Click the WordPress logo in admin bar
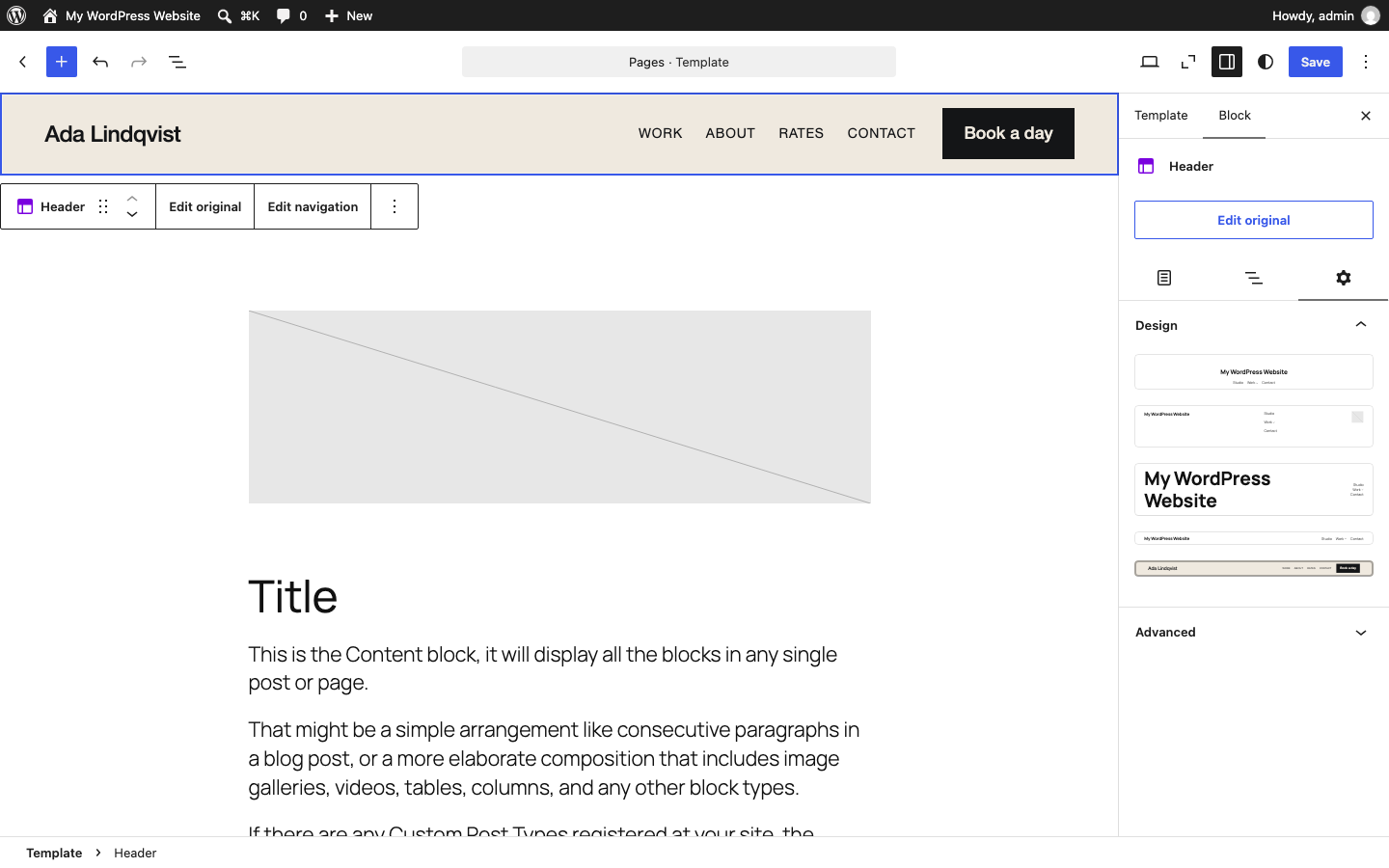The image size is (1389, 868). [x=16, y=15]
